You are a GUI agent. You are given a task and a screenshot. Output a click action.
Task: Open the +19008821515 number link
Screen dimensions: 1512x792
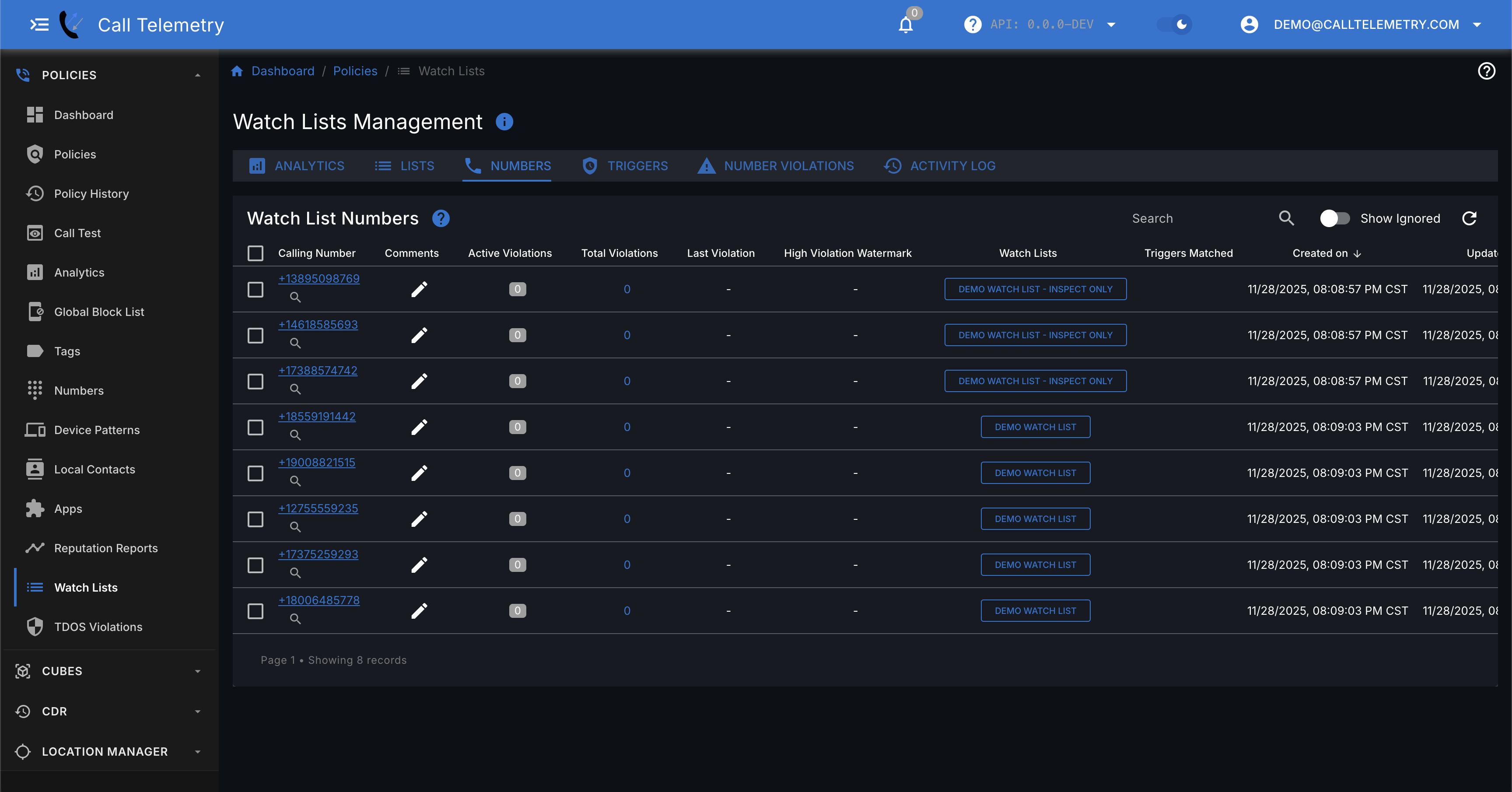pos(316,462)
